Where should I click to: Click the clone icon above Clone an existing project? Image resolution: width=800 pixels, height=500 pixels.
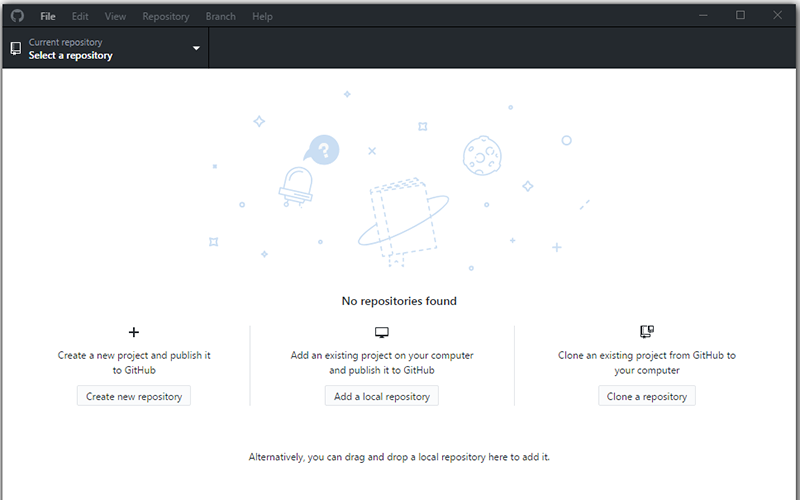click(x=647, y=332)
